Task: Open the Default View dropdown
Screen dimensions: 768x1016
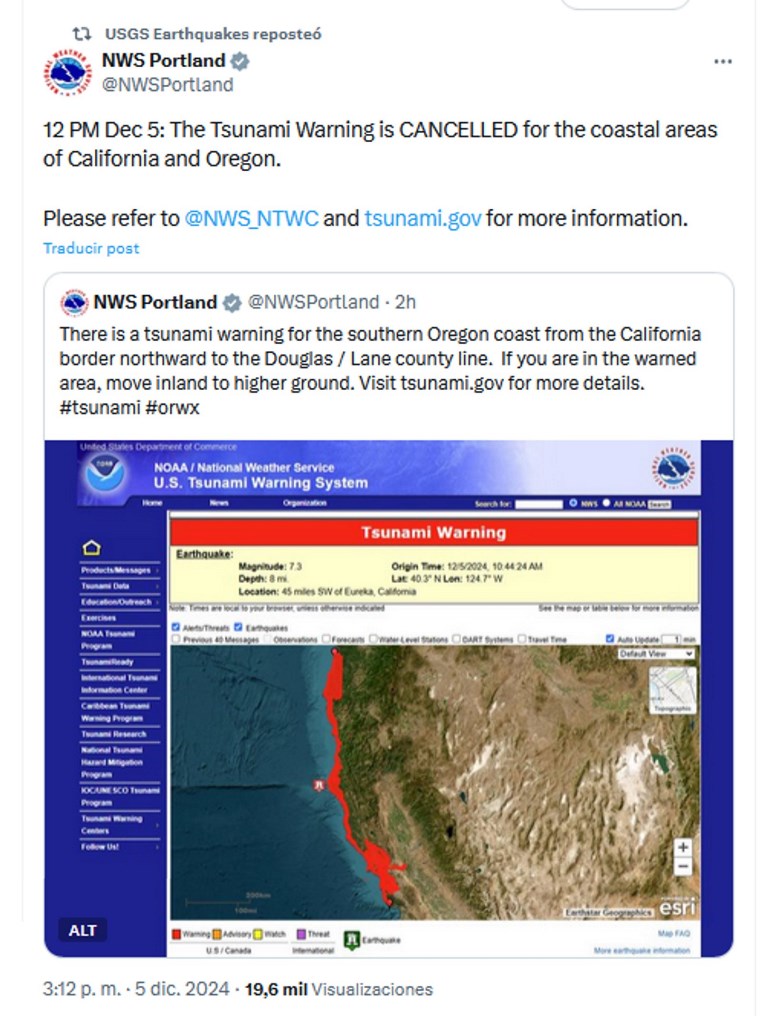Action: tap(656, 653)
